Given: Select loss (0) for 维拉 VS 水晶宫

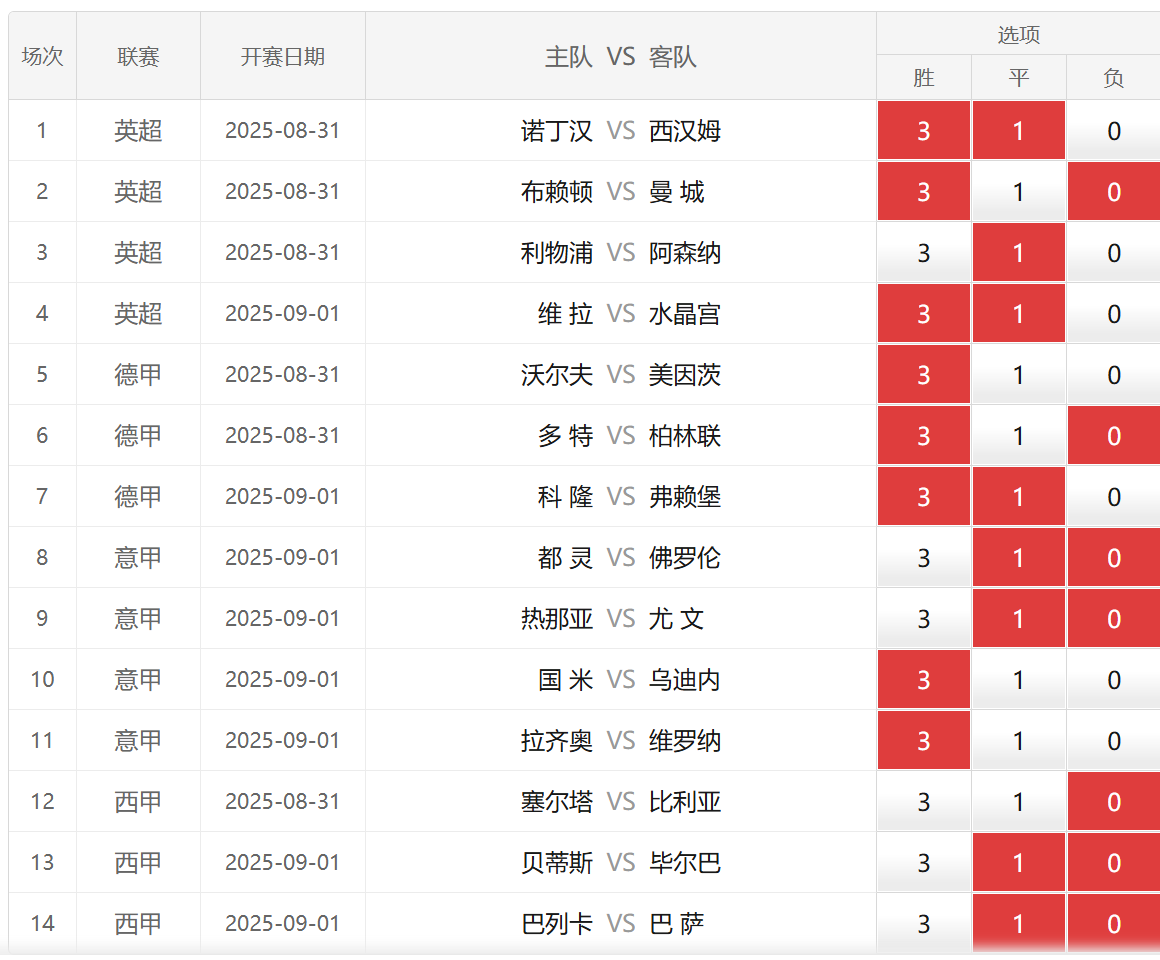Looking at the screenshot, I should 1114,314.
